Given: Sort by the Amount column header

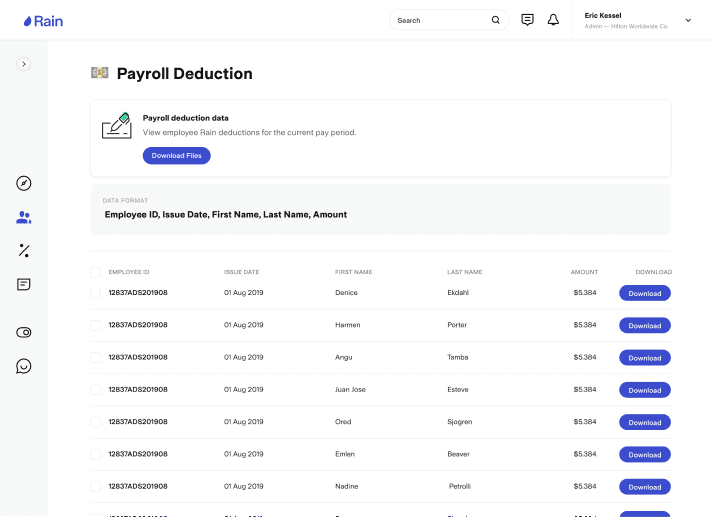Looking at the screenshot, I should pos(584,272).
